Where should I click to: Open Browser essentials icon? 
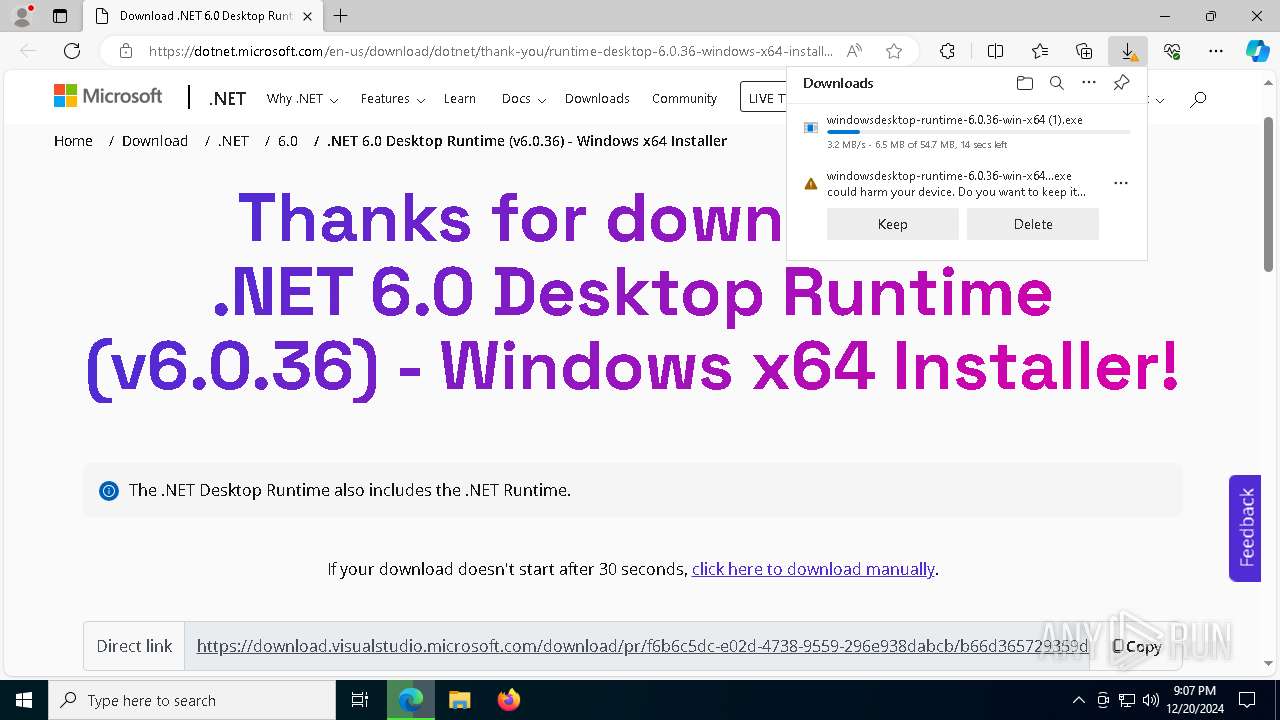click(x=1172, y=51)
